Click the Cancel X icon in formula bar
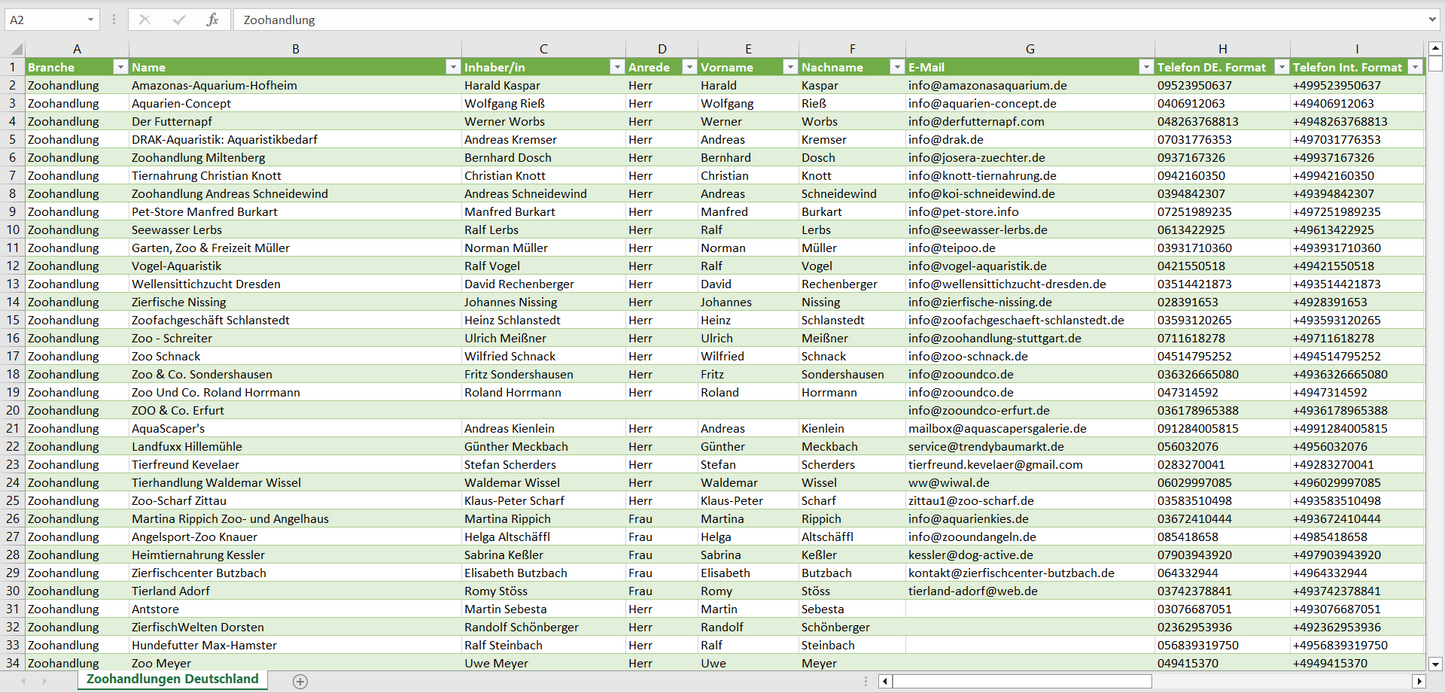1445x693 pixels. (145, 20)
